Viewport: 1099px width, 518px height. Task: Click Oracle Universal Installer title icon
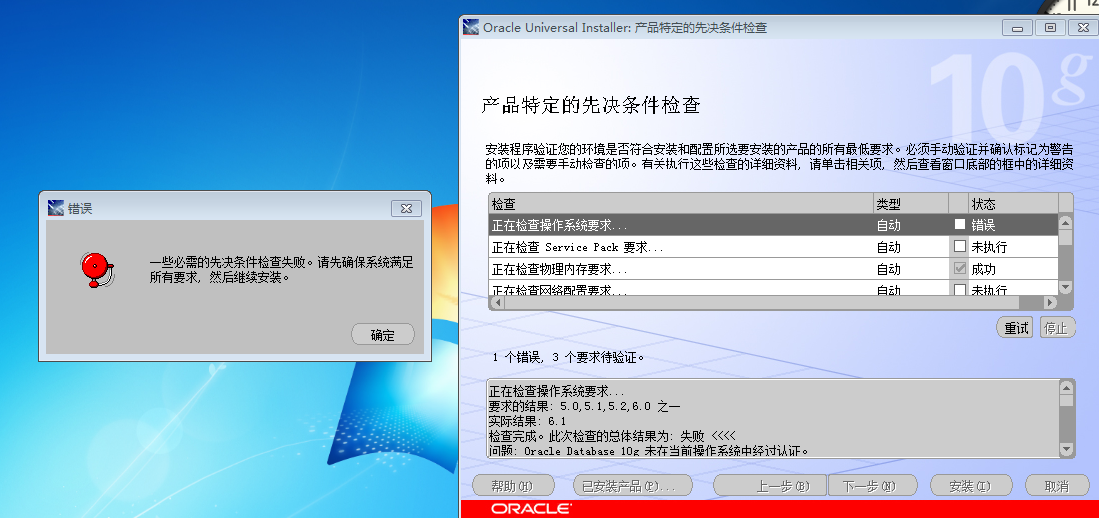[x=471, y=28]
